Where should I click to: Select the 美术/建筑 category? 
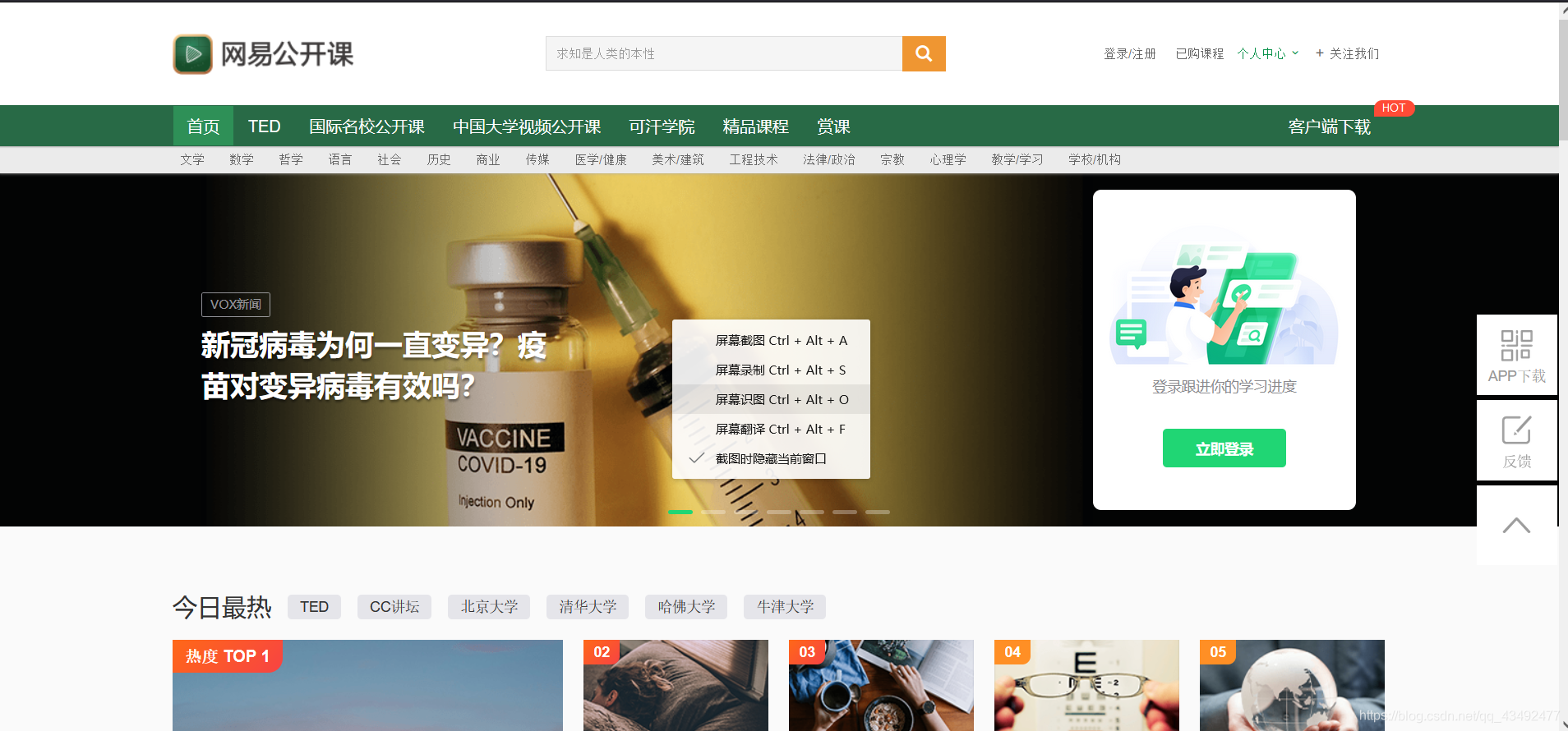pos(678,159)
